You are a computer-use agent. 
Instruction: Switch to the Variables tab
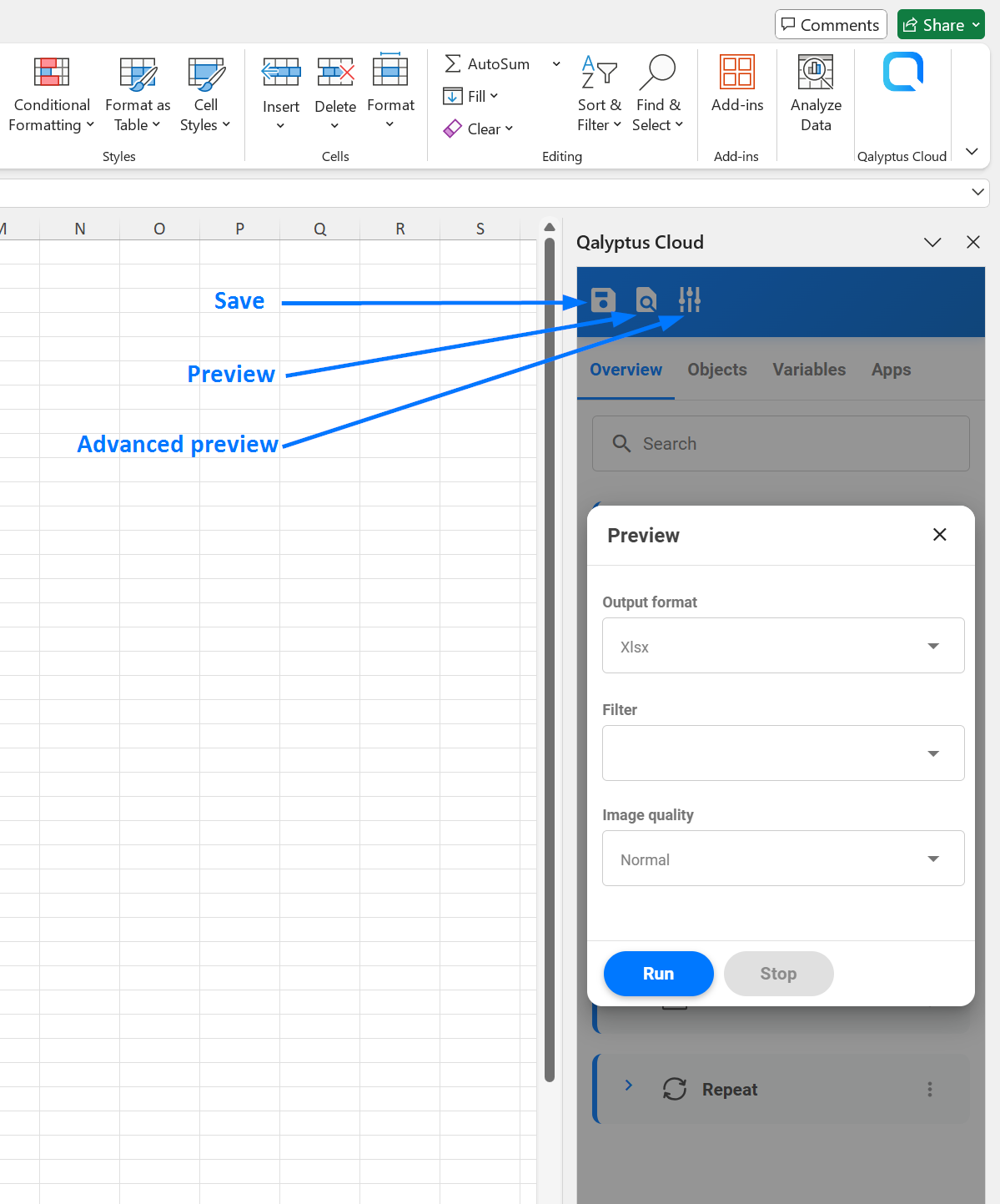pyautogui.click(x=808, y=370)
